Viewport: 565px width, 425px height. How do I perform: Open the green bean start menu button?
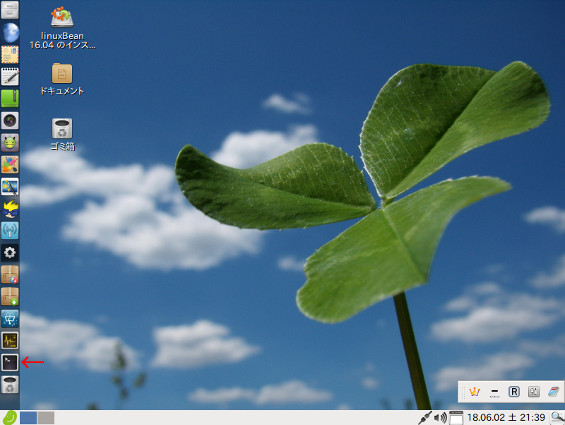click(10, 418)
